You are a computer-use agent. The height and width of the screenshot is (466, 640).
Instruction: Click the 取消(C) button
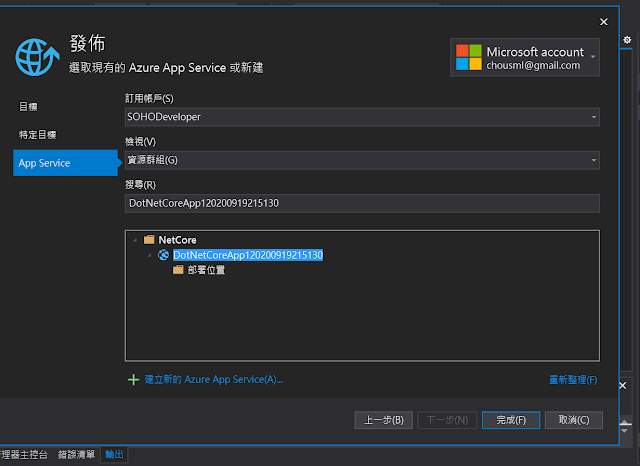click(x=574, y=420)
